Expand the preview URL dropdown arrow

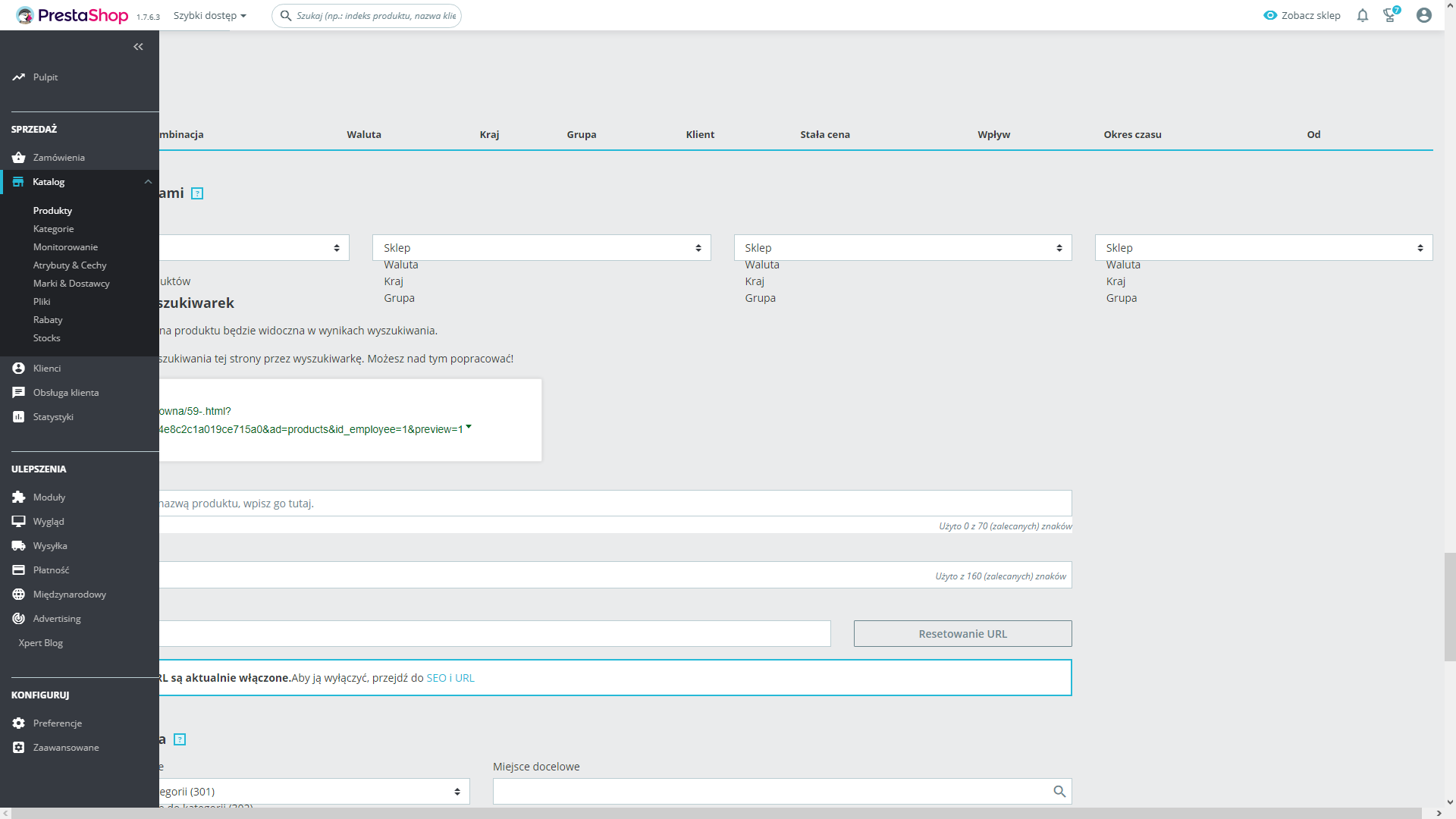(x=469, y=427)
